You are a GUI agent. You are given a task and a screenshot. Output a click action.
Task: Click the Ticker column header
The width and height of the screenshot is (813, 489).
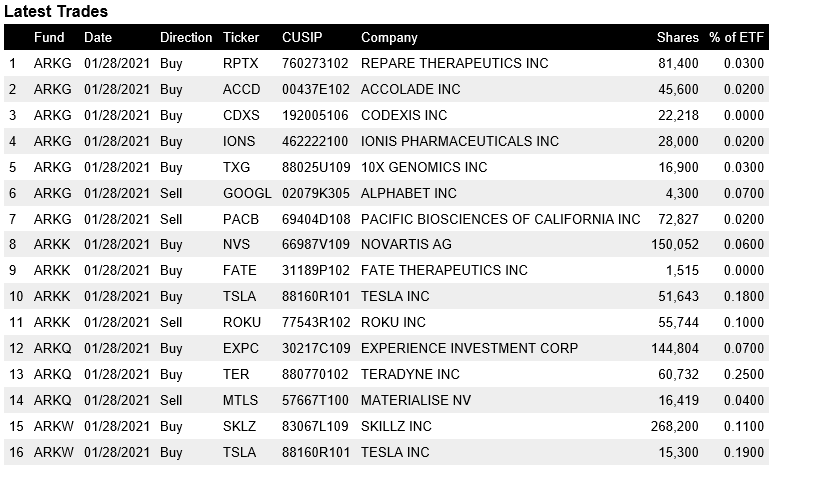tap(241, 37)
